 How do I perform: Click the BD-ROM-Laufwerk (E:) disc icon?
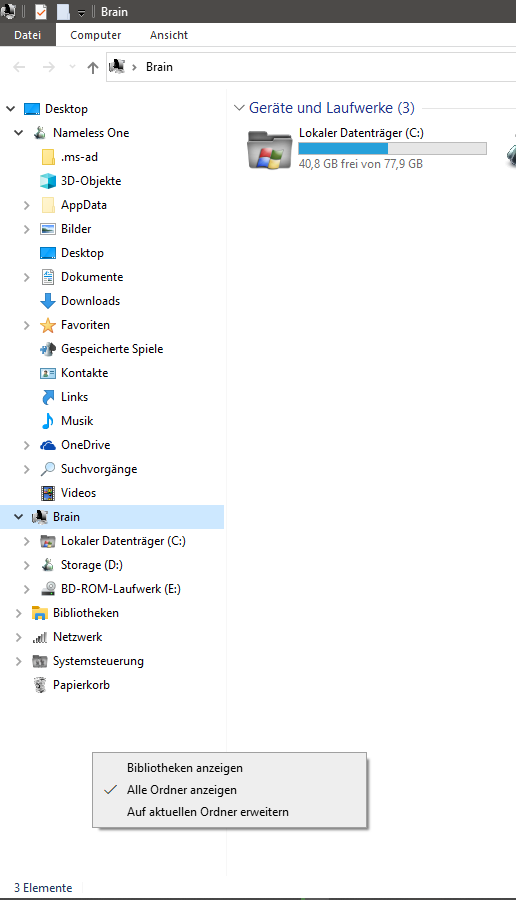tap(48, 589)
